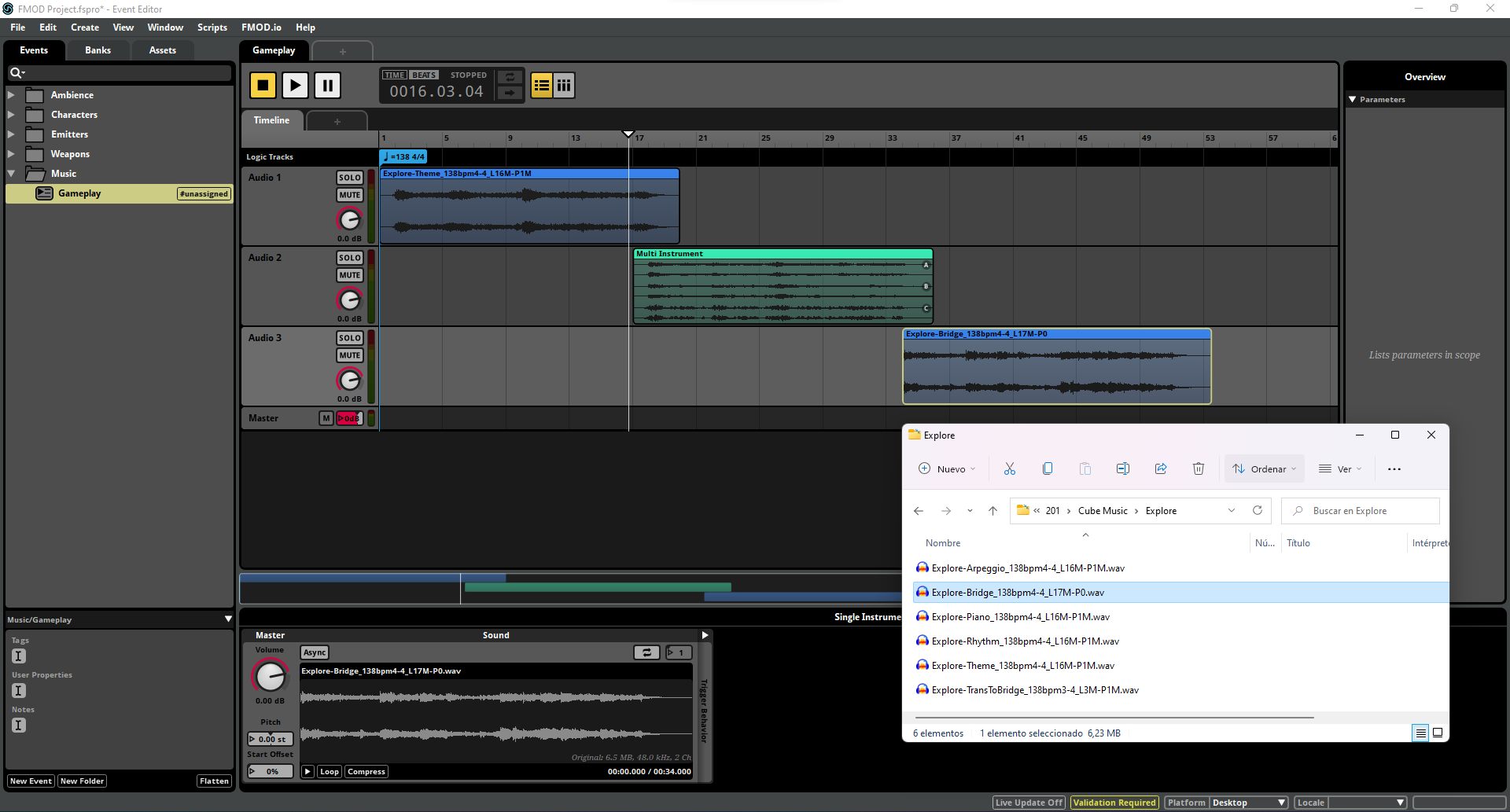Image resolution: width=1510 pixels, height=812 pixels.
Task: Click the Sound Volume knob in the deck
Action: click(x=270, y=676)
